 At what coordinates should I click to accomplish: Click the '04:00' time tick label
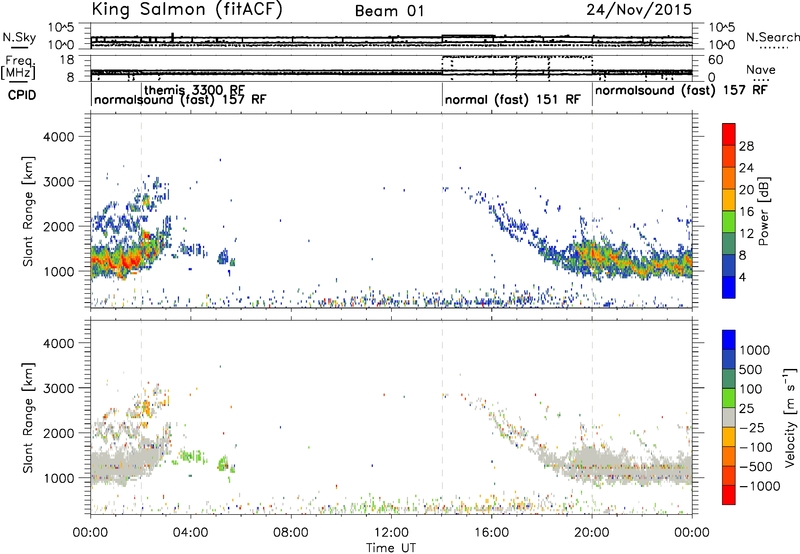pyautogui.click(x=190, y=533)
